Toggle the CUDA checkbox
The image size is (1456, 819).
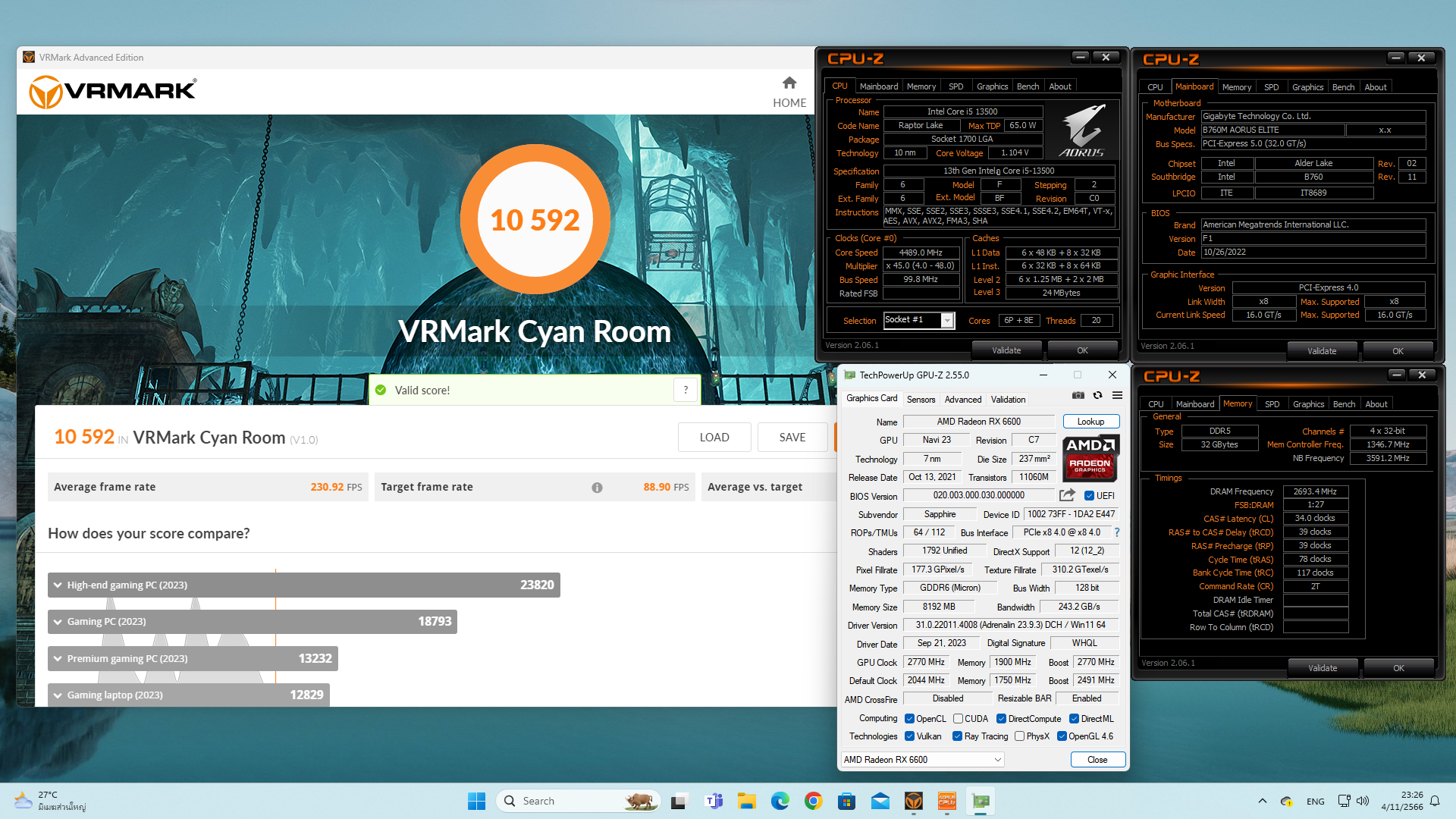[959, 719]
